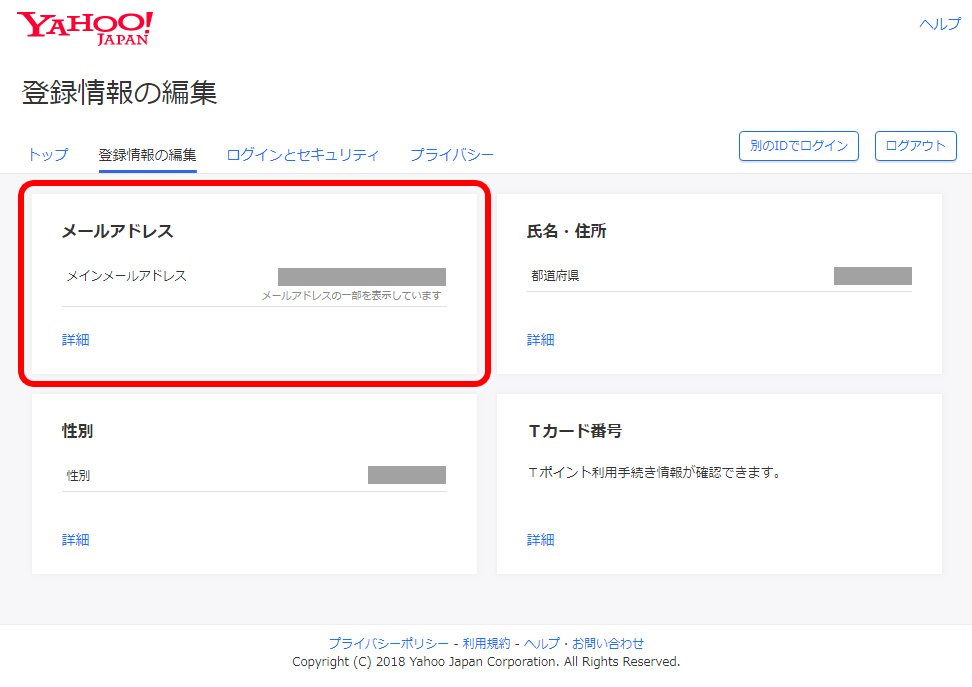Click the メインメールアドレス row label
This screenshot has height=687, width=972.
(127, 276)
